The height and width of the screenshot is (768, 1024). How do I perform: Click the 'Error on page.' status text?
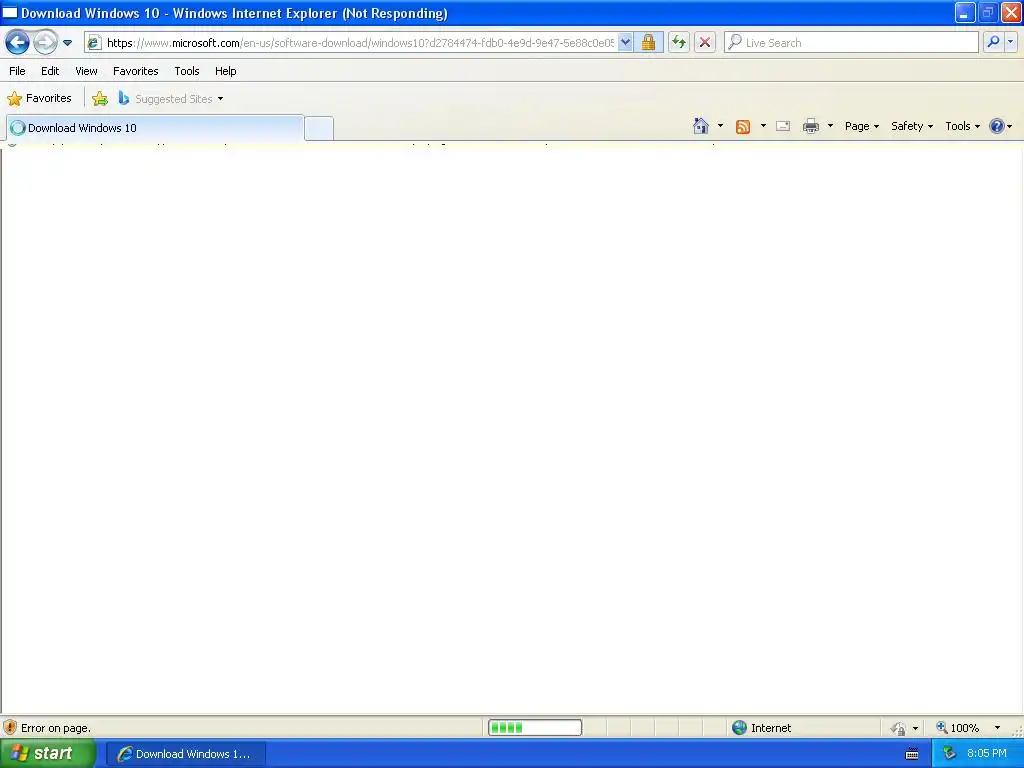click(x=56, y=728)
